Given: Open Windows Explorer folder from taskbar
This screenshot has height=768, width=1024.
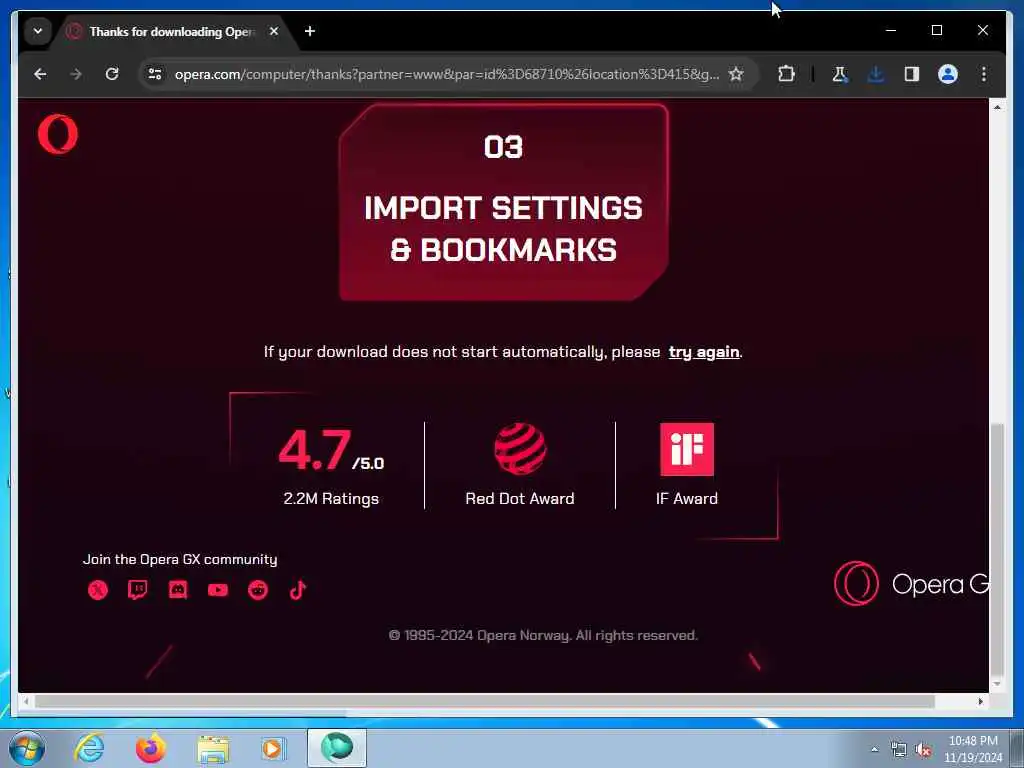Looking at the screenshot, I should (x=213, y=748).
